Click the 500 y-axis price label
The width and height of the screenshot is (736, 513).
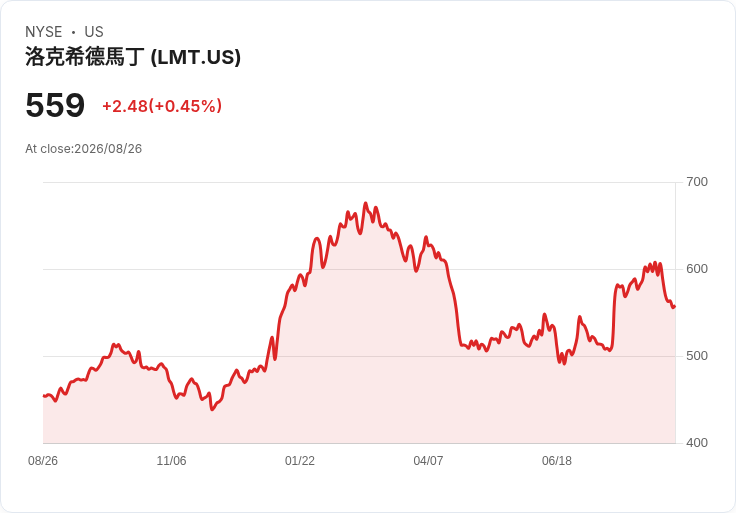(x=697, y=356)
